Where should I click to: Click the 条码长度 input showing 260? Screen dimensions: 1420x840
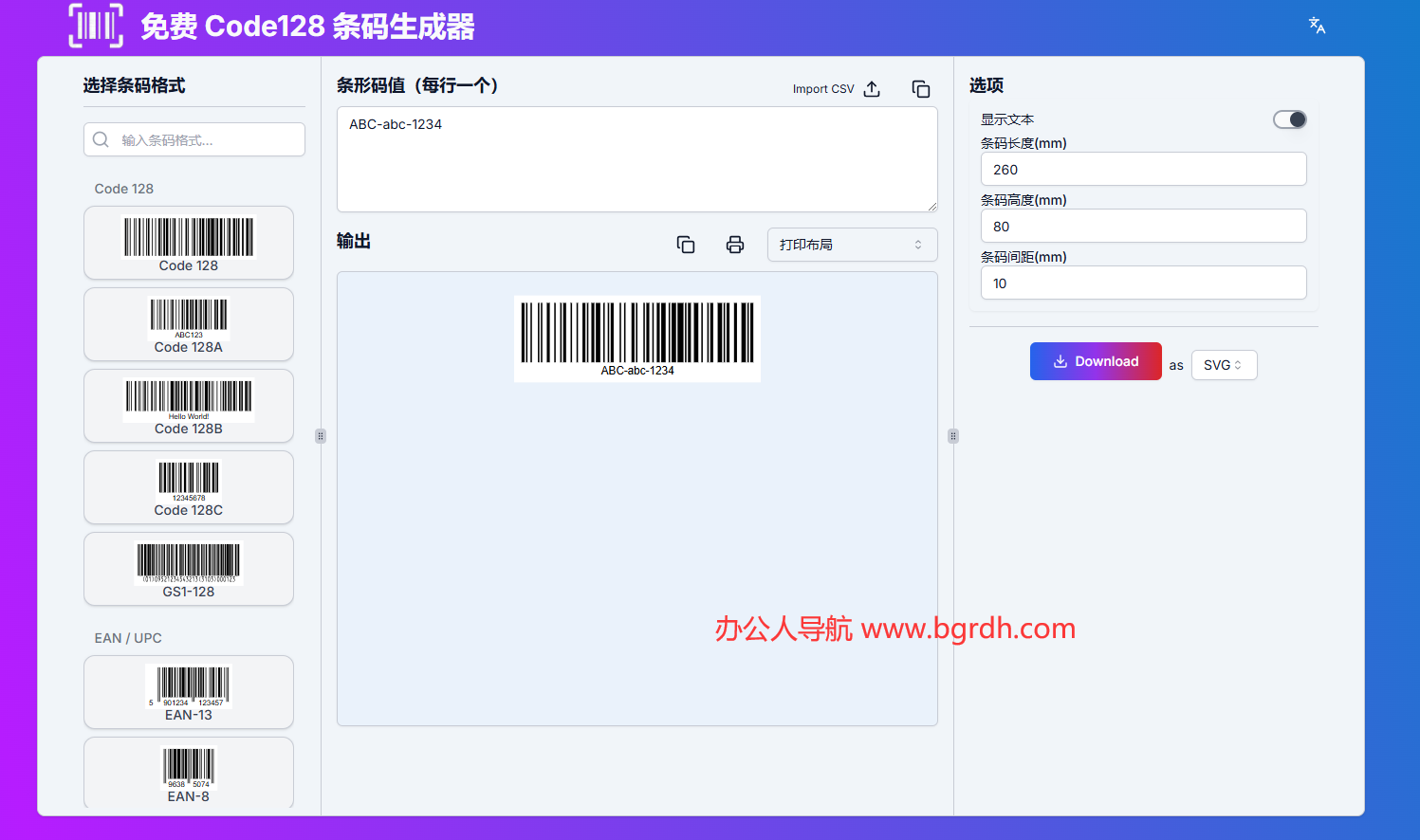pyautogui.click(x=1143, y=170)
